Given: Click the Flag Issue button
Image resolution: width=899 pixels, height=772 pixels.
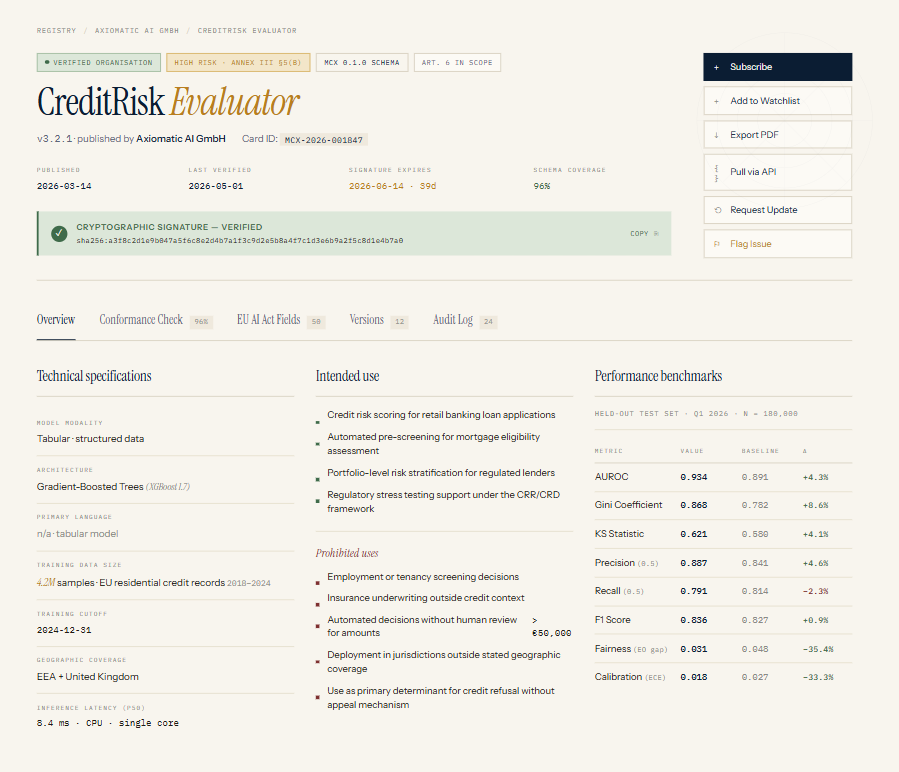Looking at the screenshot, I should (777, 244).
